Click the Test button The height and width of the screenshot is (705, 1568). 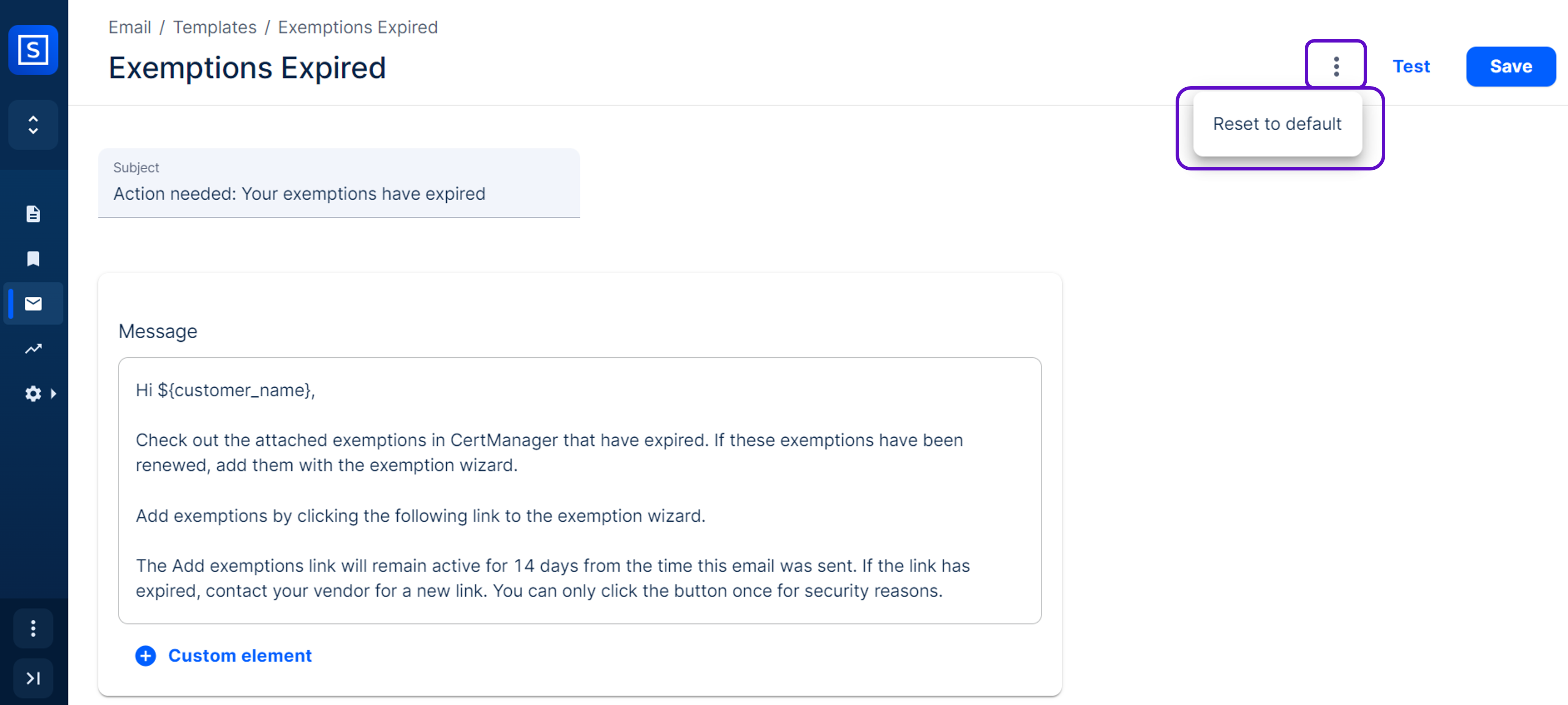1411,66
